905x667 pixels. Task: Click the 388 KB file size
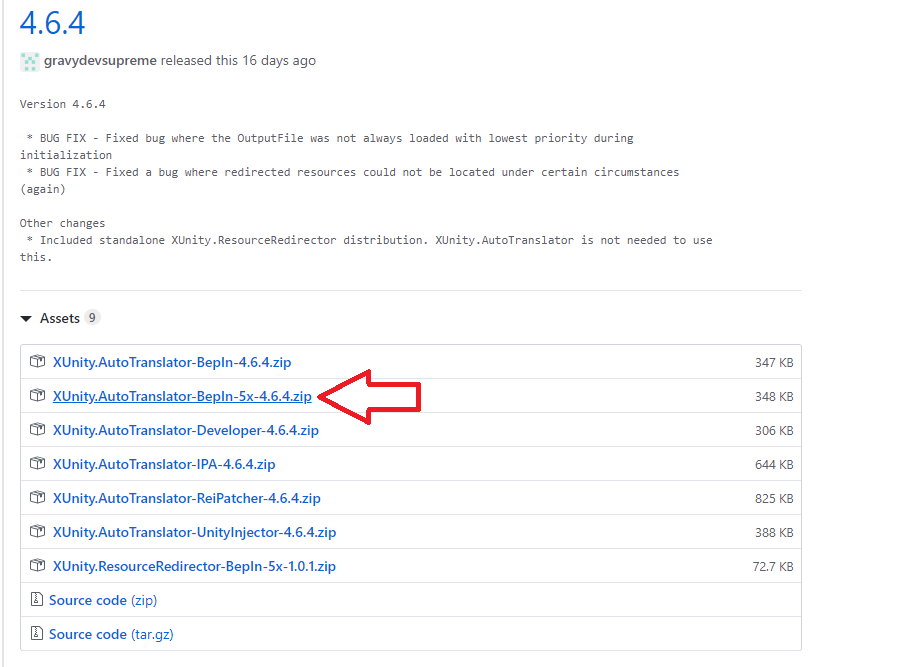(x=774, y=533)
